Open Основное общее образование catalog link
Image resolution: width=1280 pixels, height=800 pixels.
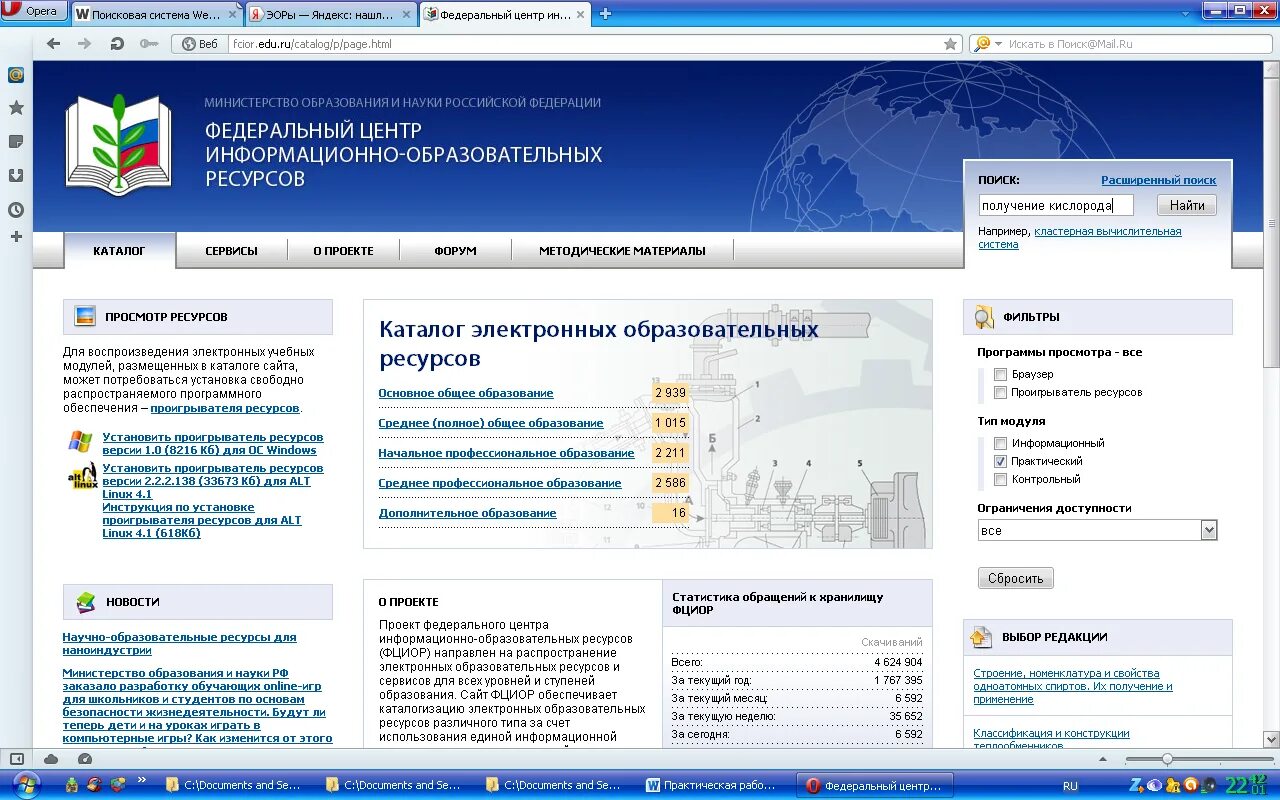pyautogui.click(x=466, y=393)
